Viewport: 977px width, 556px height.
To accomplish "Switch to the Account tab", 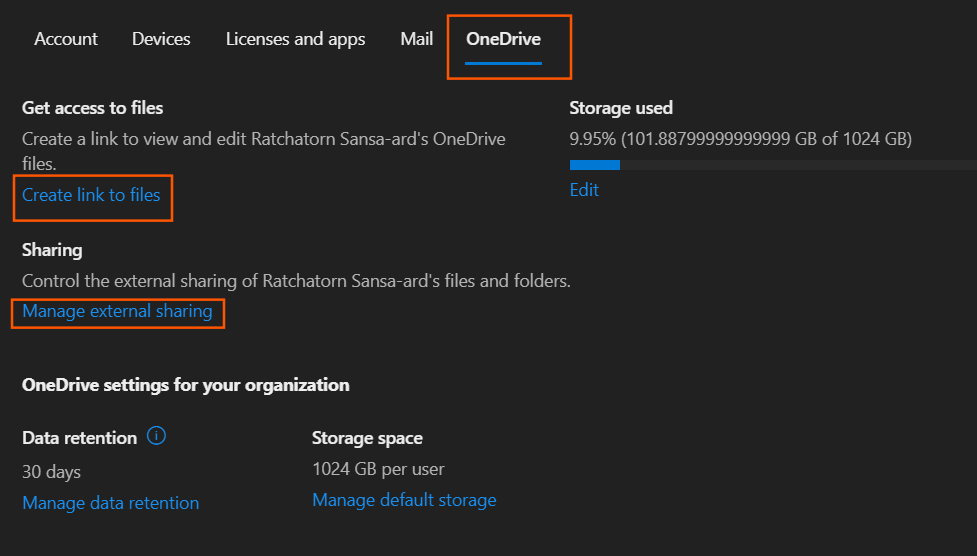I will (x=66, y=39).
